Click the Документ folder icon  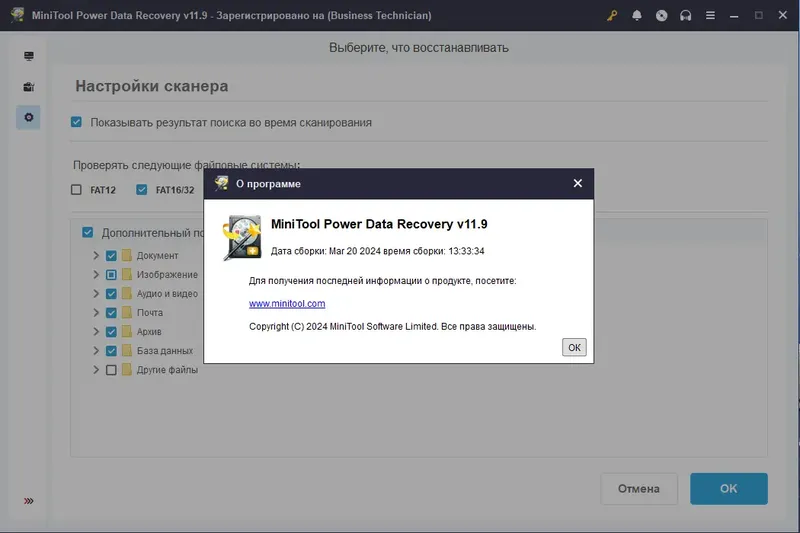[127, 255]
